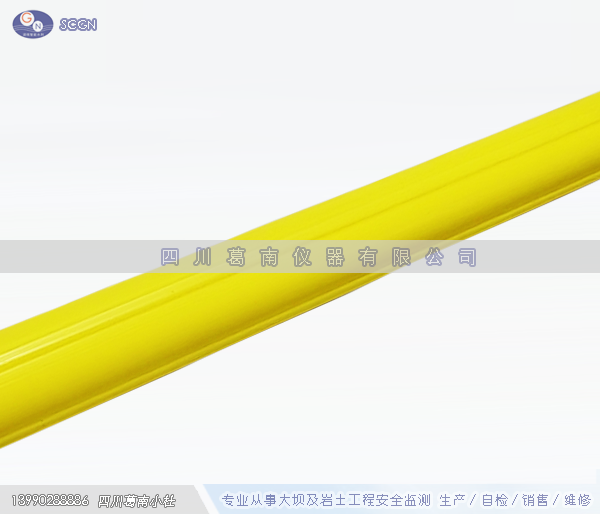The height and width of the screenshot is (514, 600).
Task: Click the 器 character in the watermark
Action: [335, 257]
